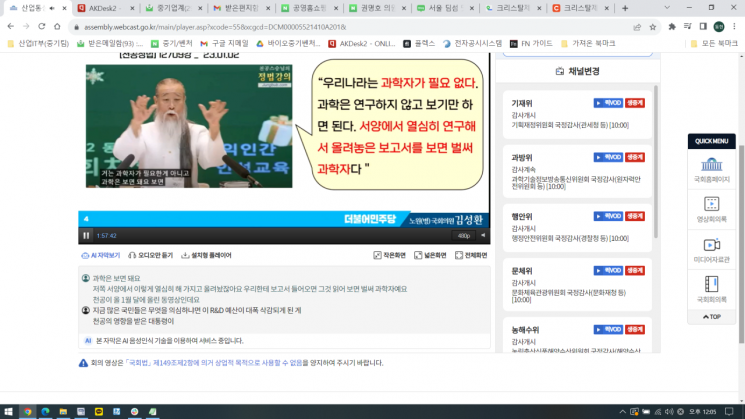This screenshot has width=745, height=419.
Task: Open 영상회의록 quick menu icon
Action: pos(711,210)
